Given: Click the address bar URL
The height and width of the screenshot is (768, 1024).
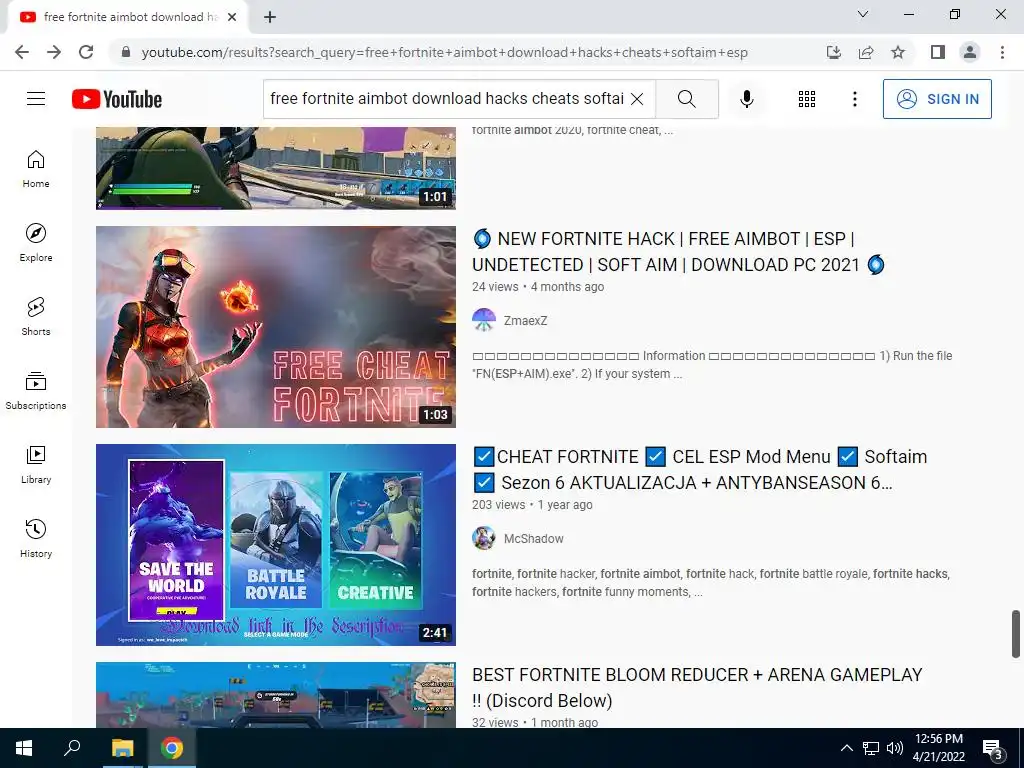Looking at the screenshot, I should coord(444,52).
